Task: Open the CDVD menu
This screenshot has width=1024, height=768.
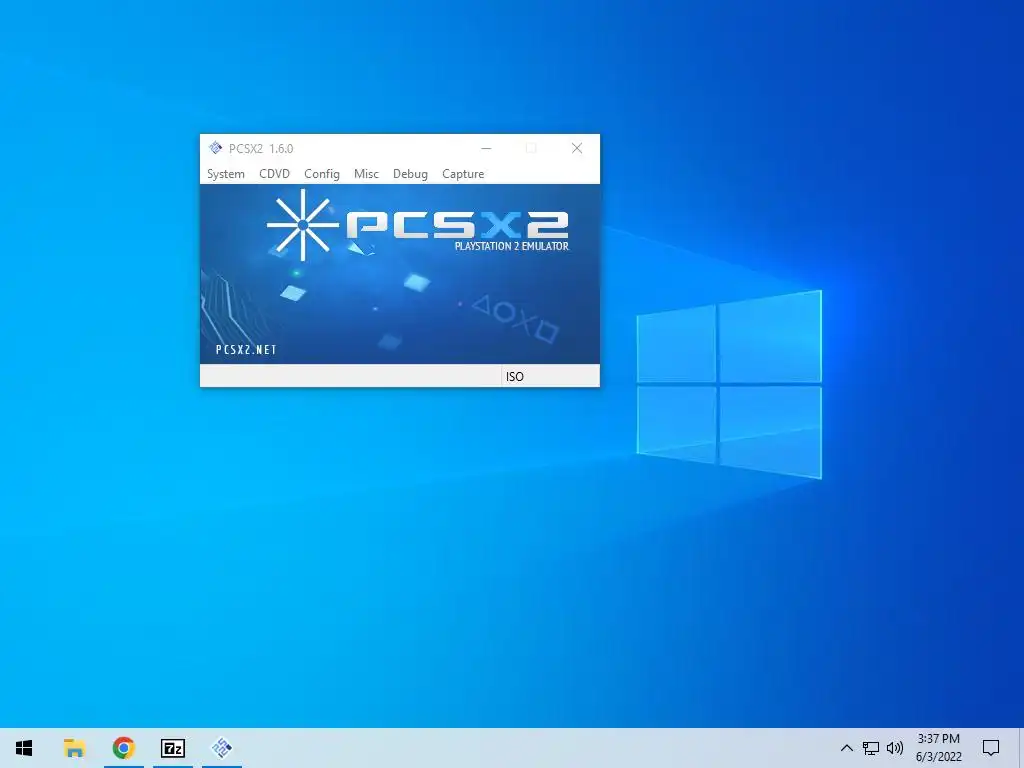Action: point(274,174)
